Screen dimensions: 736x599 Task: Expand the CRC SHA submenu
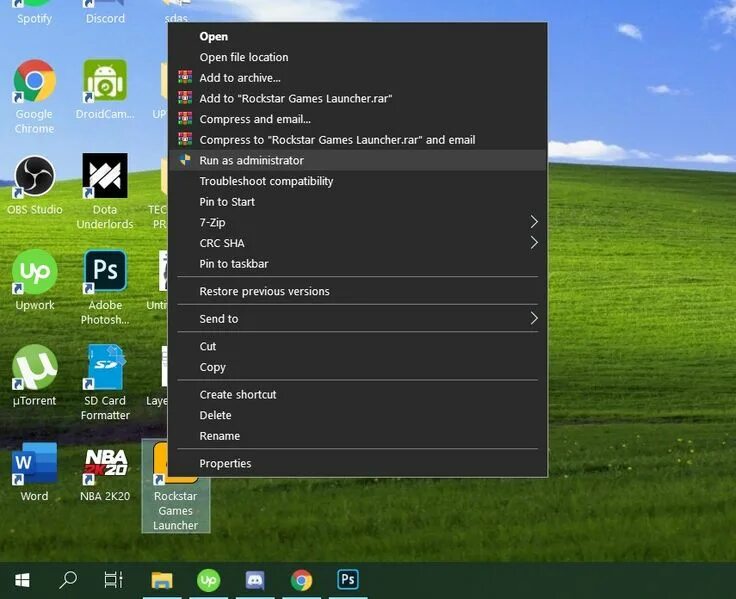[x=358, y=243]
